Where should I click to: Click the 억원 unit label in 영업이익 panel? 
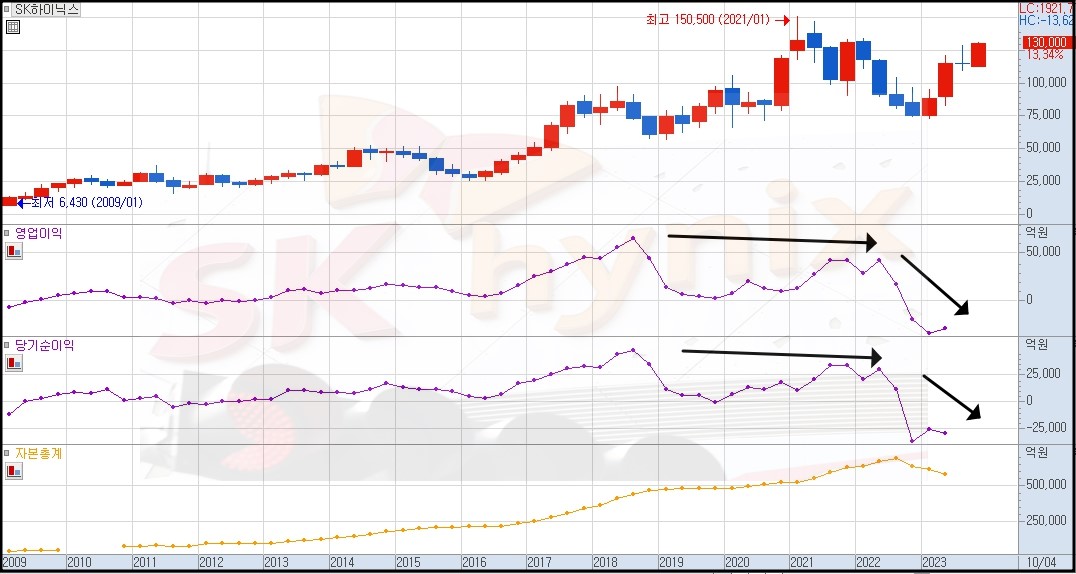pos(1036,233)
